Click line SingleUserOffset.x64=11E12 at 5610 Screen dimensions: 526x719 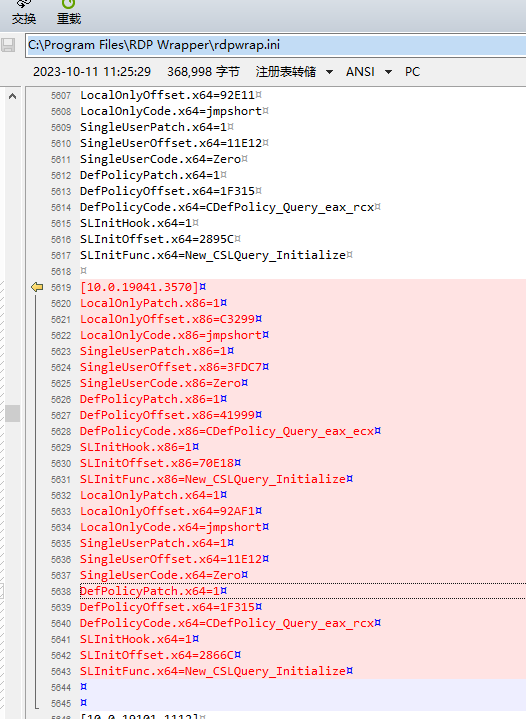[x=171, y=143]
